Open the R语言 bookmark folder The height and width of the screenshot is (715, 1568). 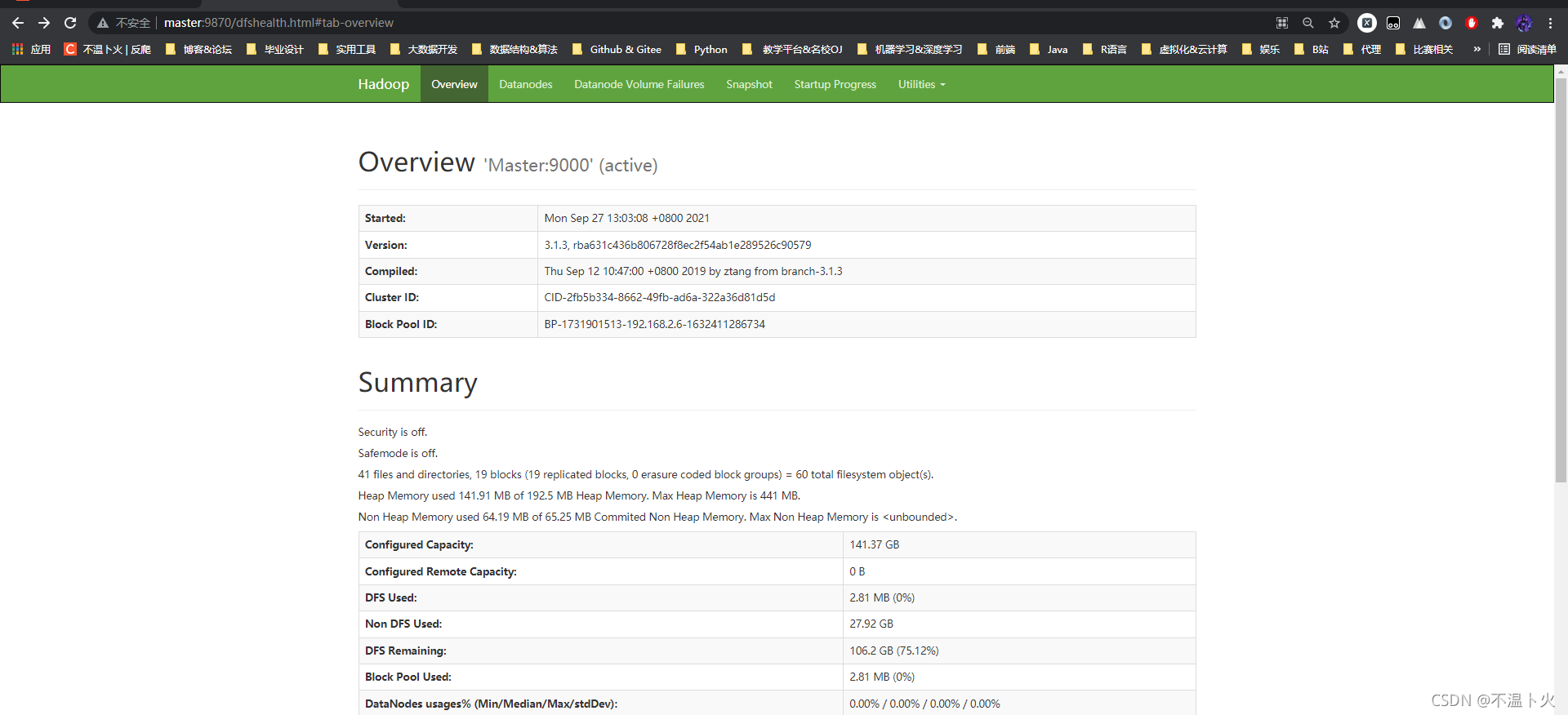click(1104, 50)
